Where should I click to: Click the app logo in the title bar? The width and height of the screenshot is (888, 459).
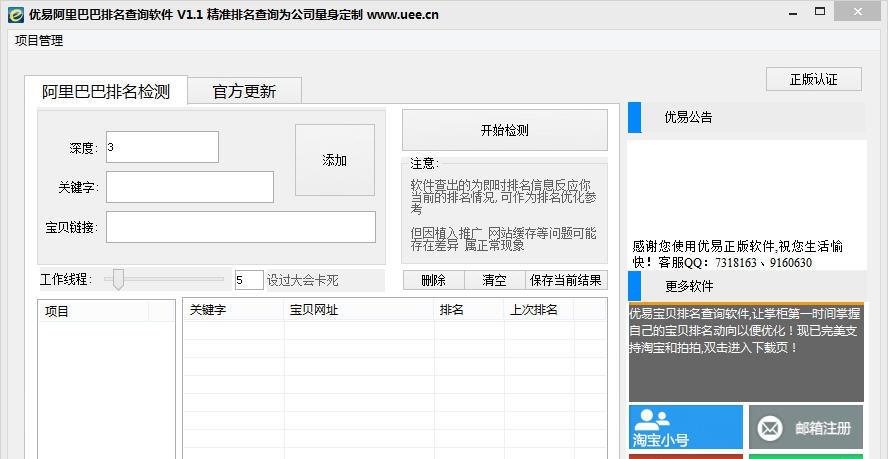[x=16, y=15]
